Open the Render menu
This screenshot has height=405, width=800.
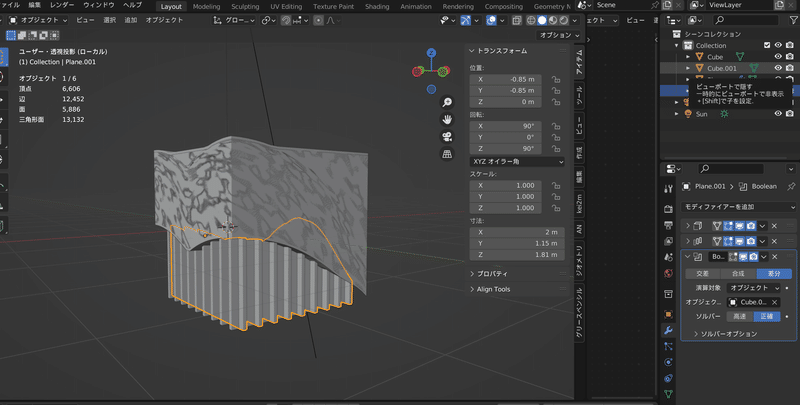(62, 5)
